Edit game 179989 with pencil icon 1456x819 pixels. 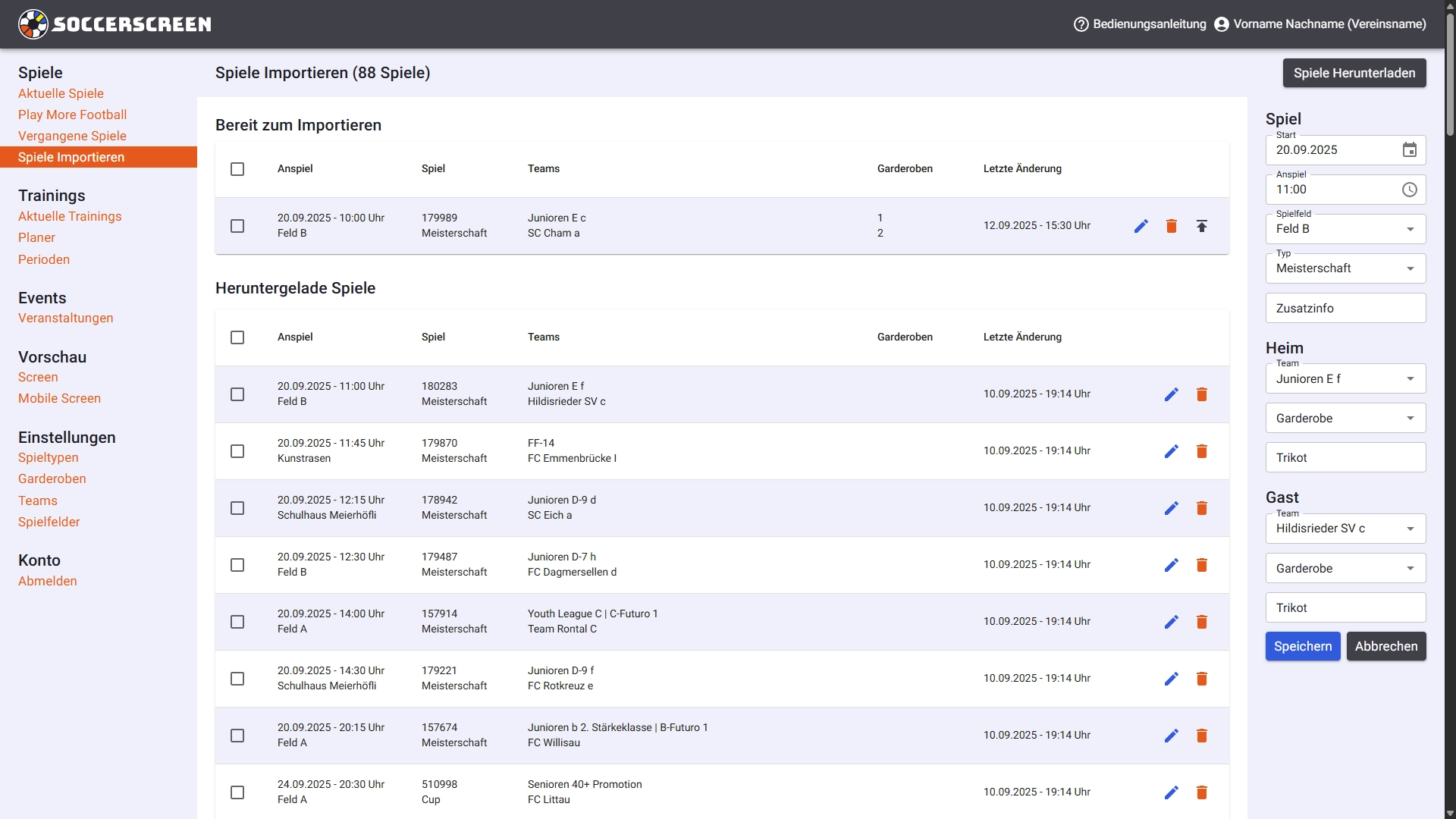pyautogui.click(x=1141, y=226)
